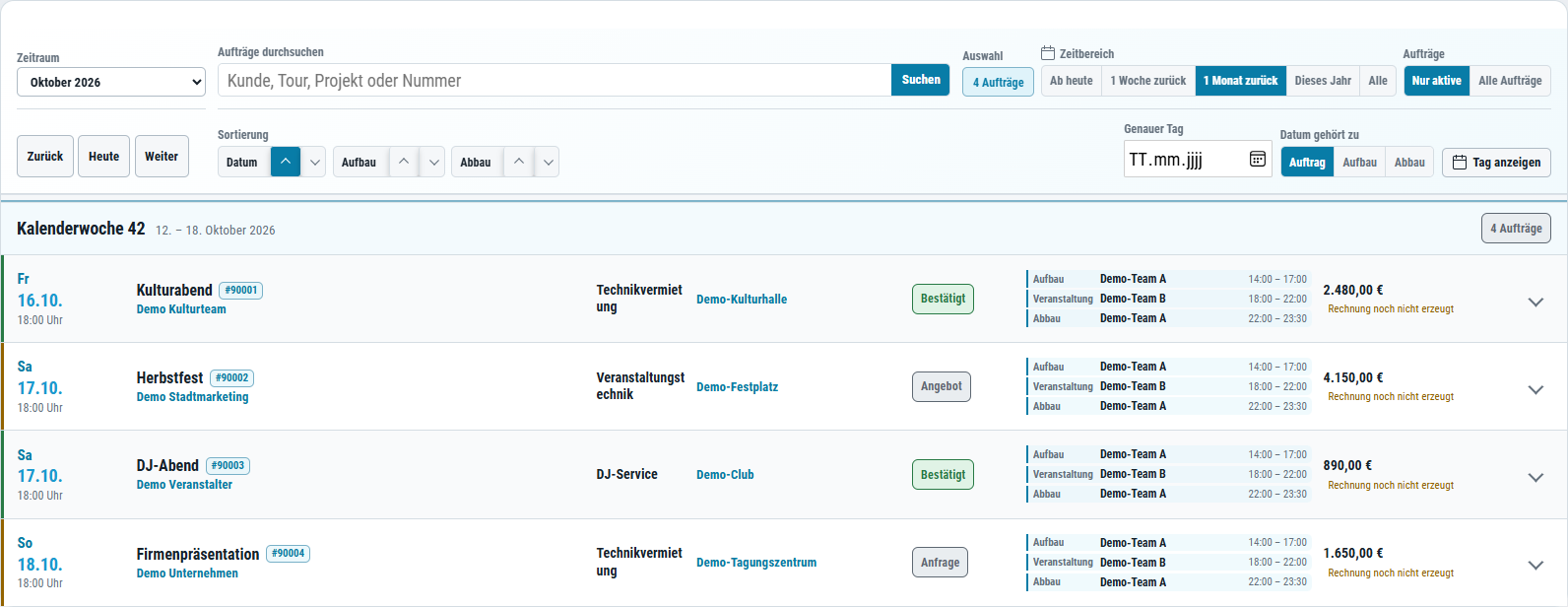The width and height of the screenshot is (1568, 607).
Task: Advance with the Weiter button
Action: 162,157
